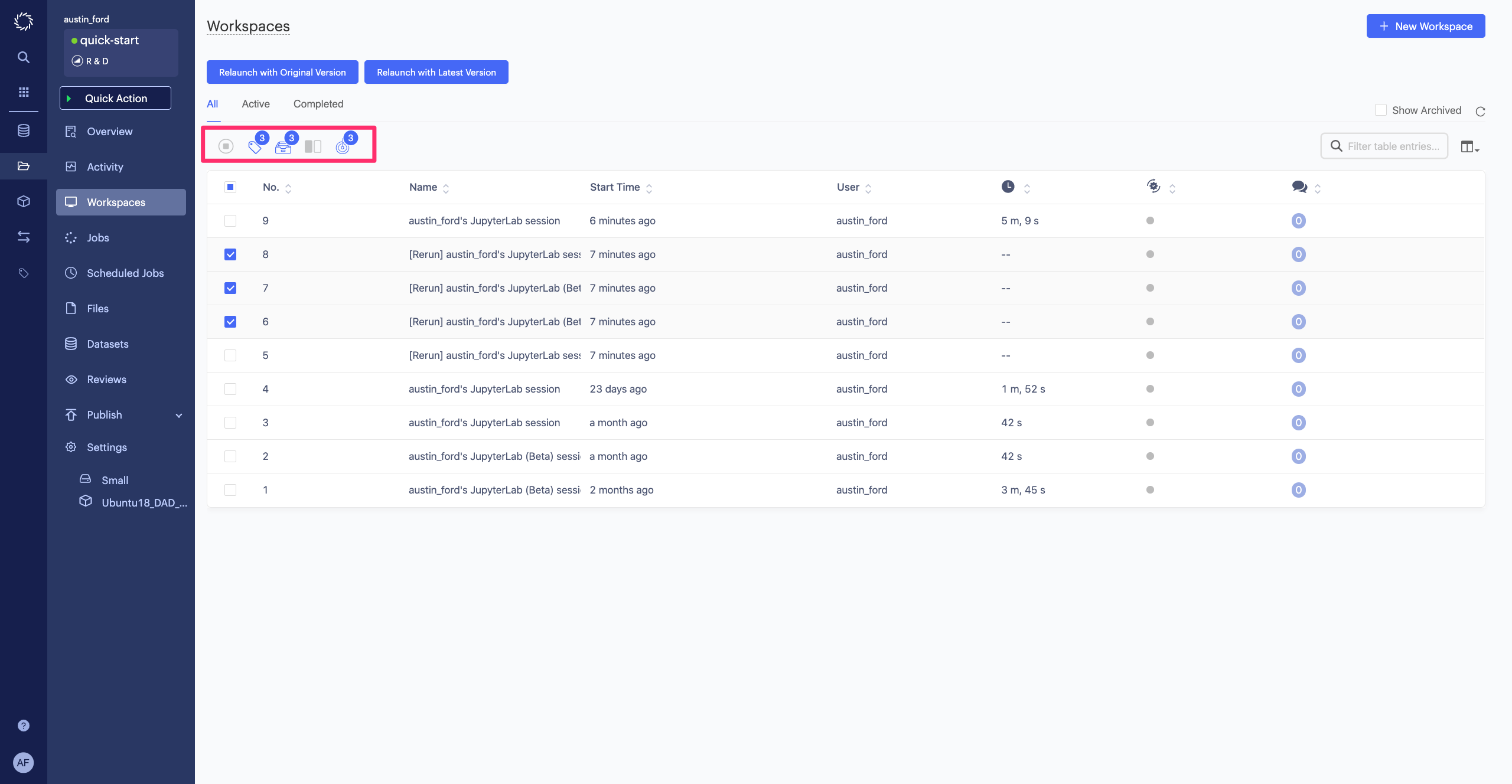The width and height of the screenshot is (1512, 784).
Task: Click the Quick Action button
Action: [x=115, y=98]
